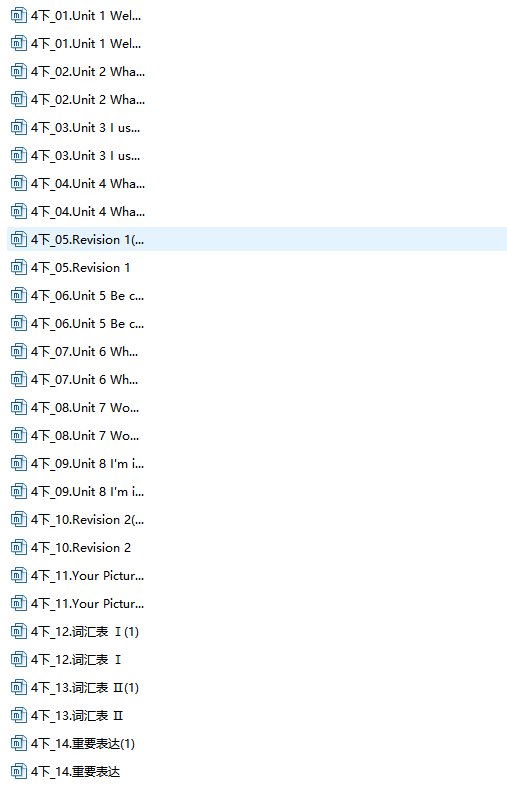This screenshot has width=507, height=789.
Task: Click the icon of 4下_13.词汇表 II without (1)
Action: pyautogui.click(x=19, y=715)
